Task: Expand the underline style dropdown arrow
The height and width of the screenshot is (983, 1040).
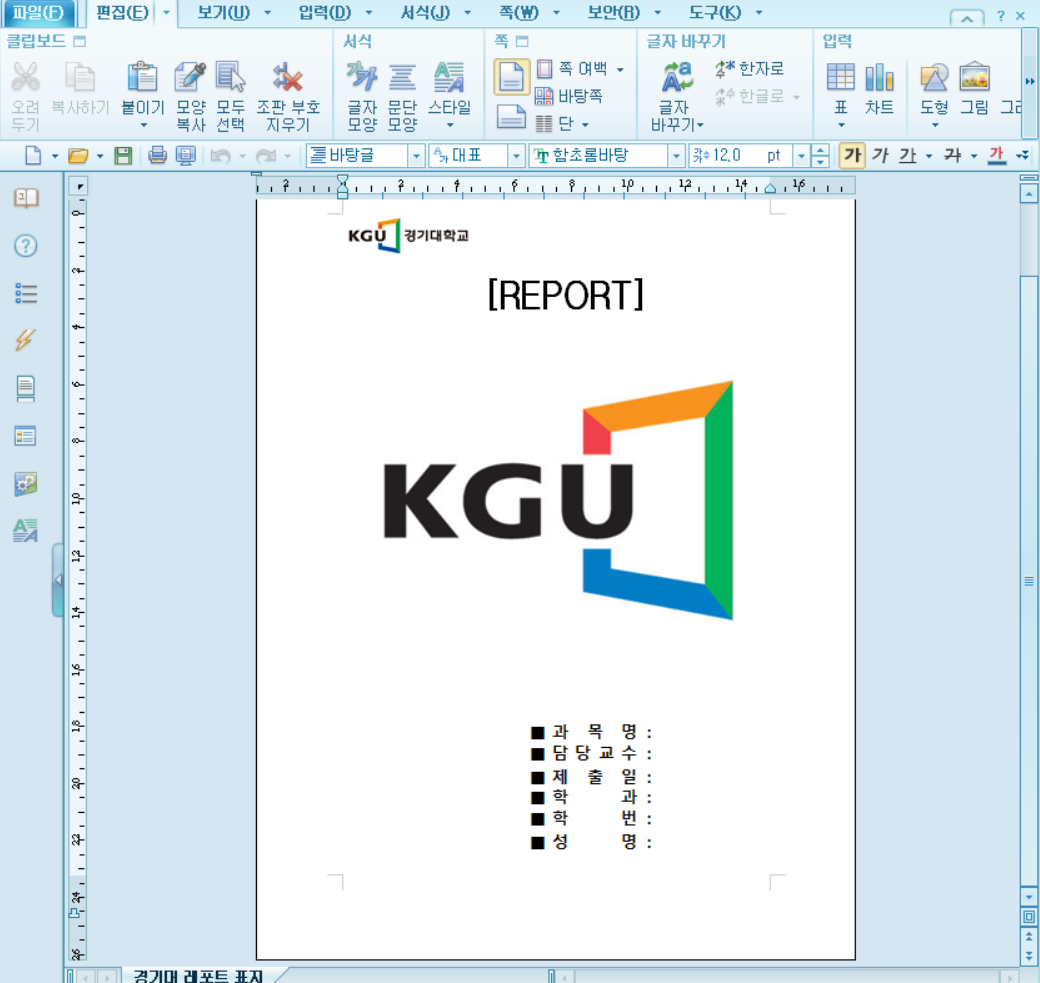Action: click(929, 156)
